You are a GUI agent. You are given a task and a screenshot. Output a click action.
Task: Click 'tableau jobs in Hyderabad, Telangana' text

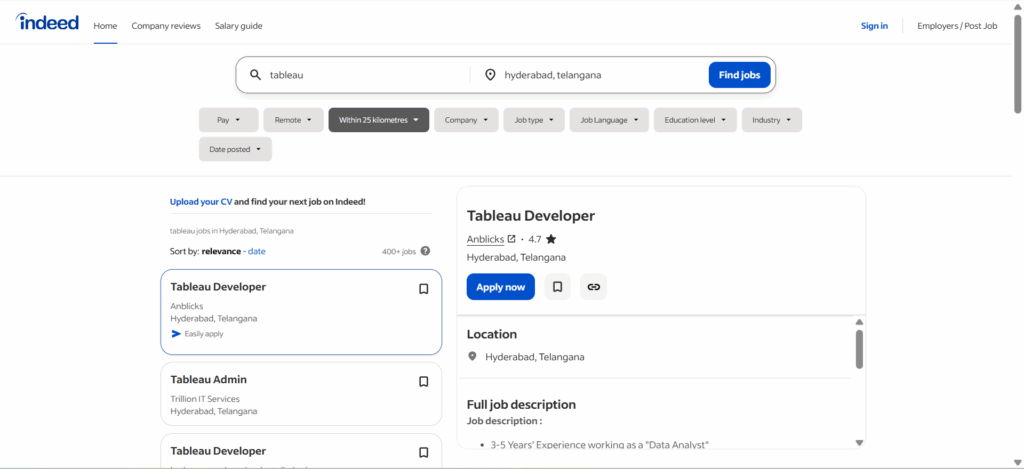[x=232, y=231]
